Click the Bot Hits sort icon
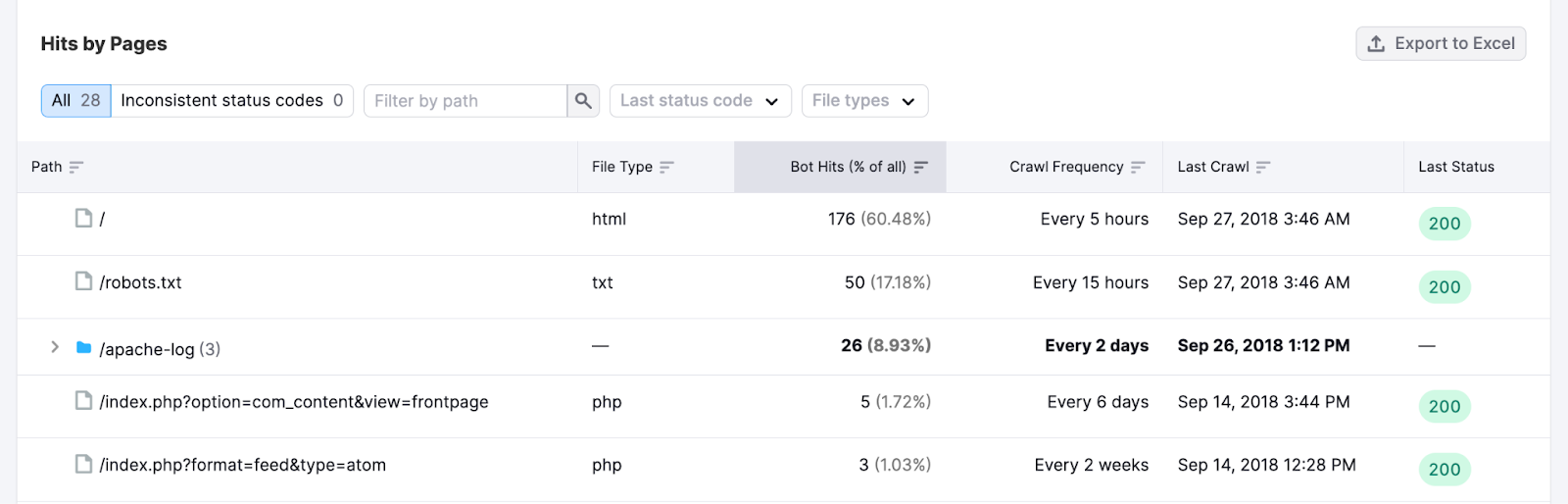Viewport: 1568px width, 504px height. [x=920, y=168]
